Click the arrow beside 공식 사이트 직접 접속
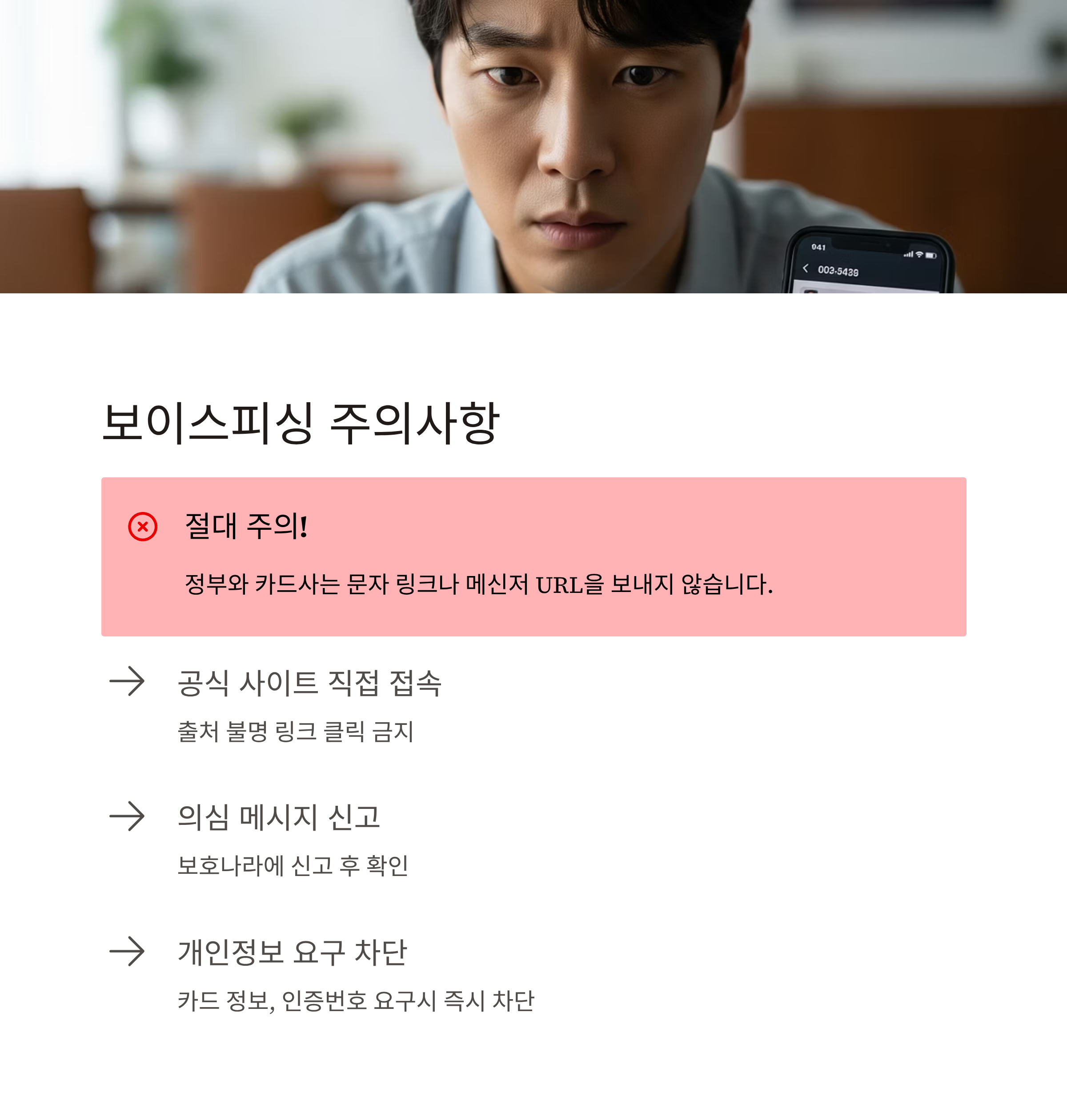Image resolution: width=1067 pixels, height=1120 pixels. [x=127, y=681]
